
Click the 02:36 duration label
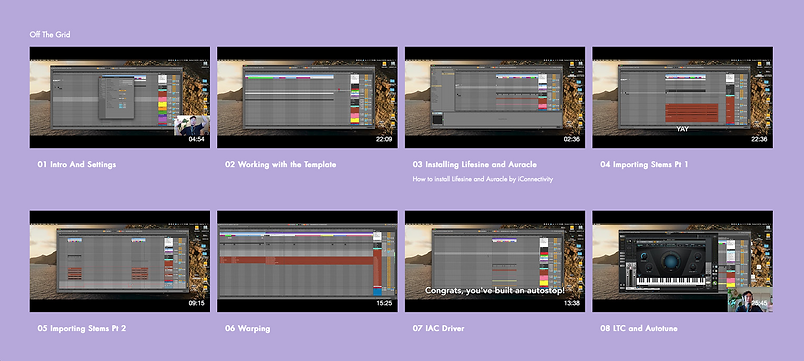(x=571, y=139)
